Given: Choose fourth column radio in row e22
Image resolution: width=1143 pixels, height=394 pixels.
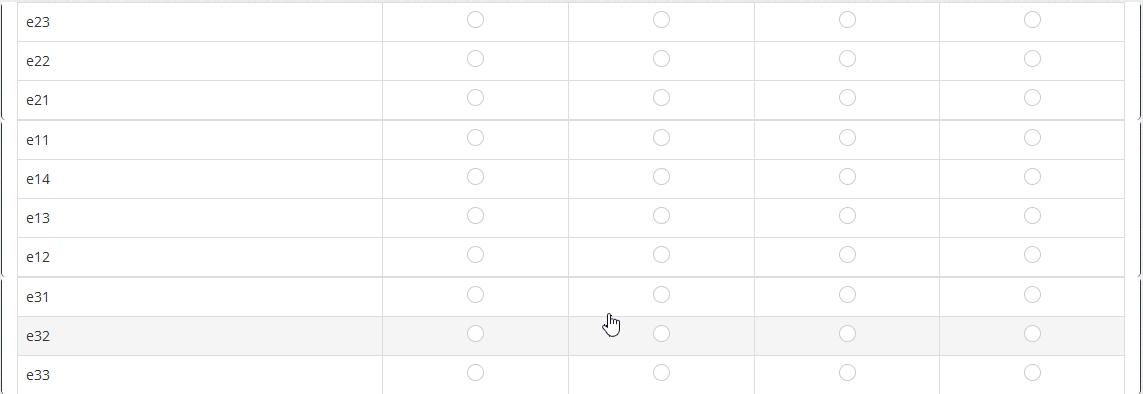Looking at the screenshot, I should [x=1032, y=58].
